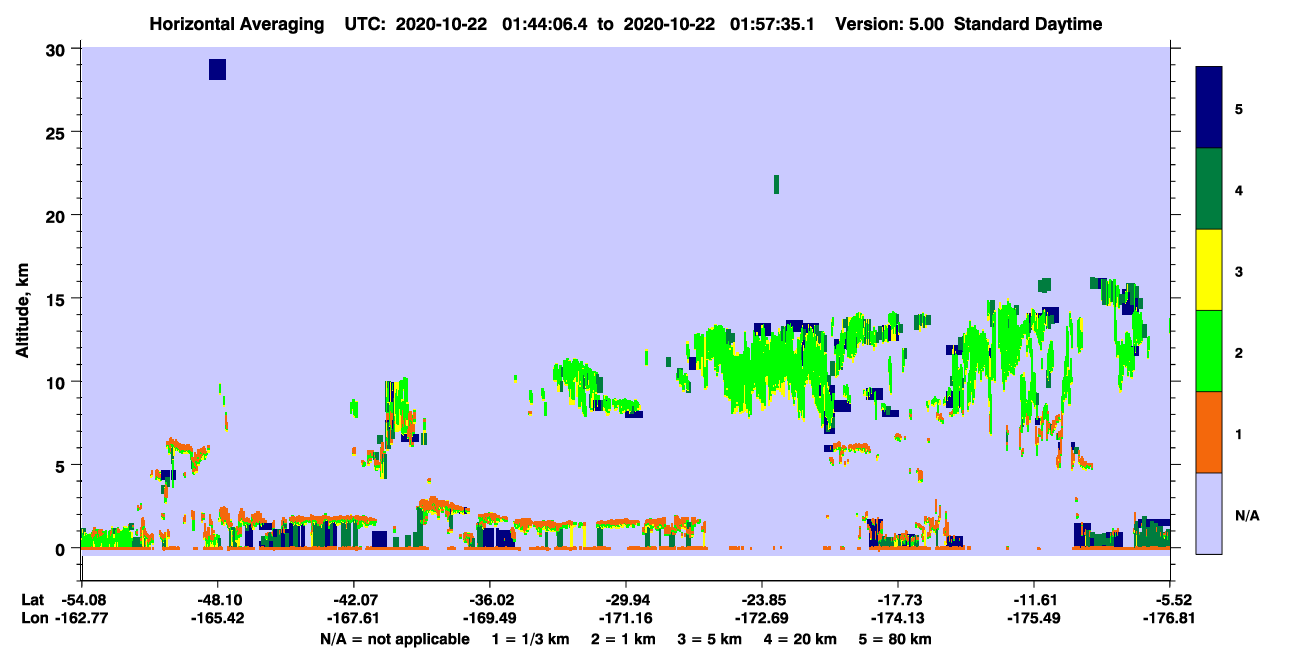The image size is (1300, 667).
Task: Click the orange level 1 legend swatch
Action: click(1209, 432)
